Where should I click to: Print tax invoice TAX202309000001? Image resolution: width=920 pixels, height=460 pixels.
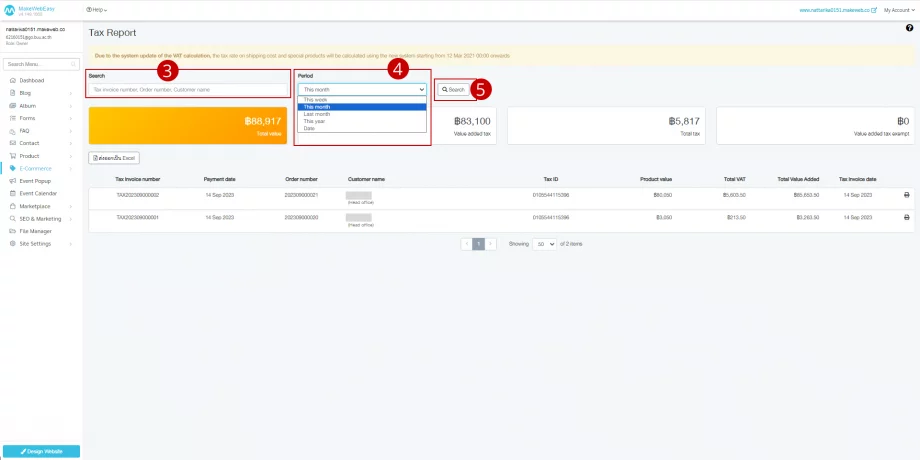click(907, 217)
